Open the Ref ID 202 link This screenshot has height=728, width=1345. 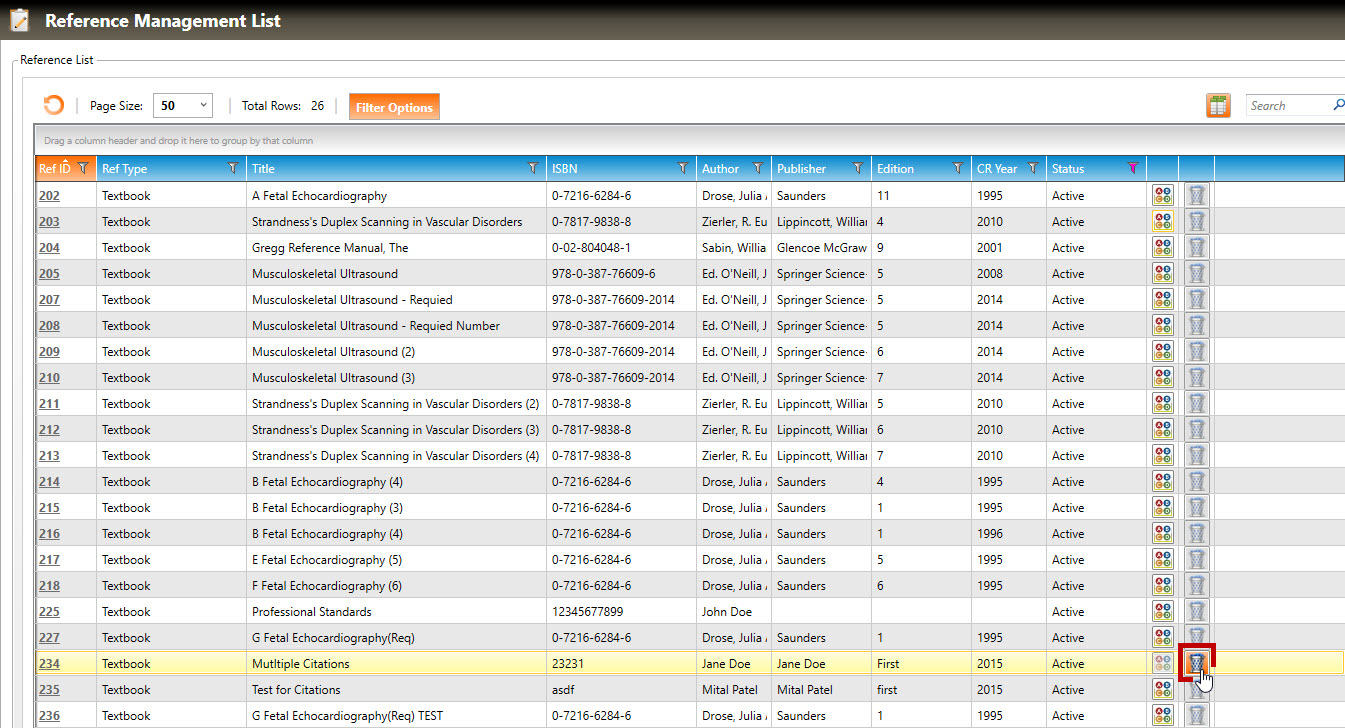[x=49, y=196]
